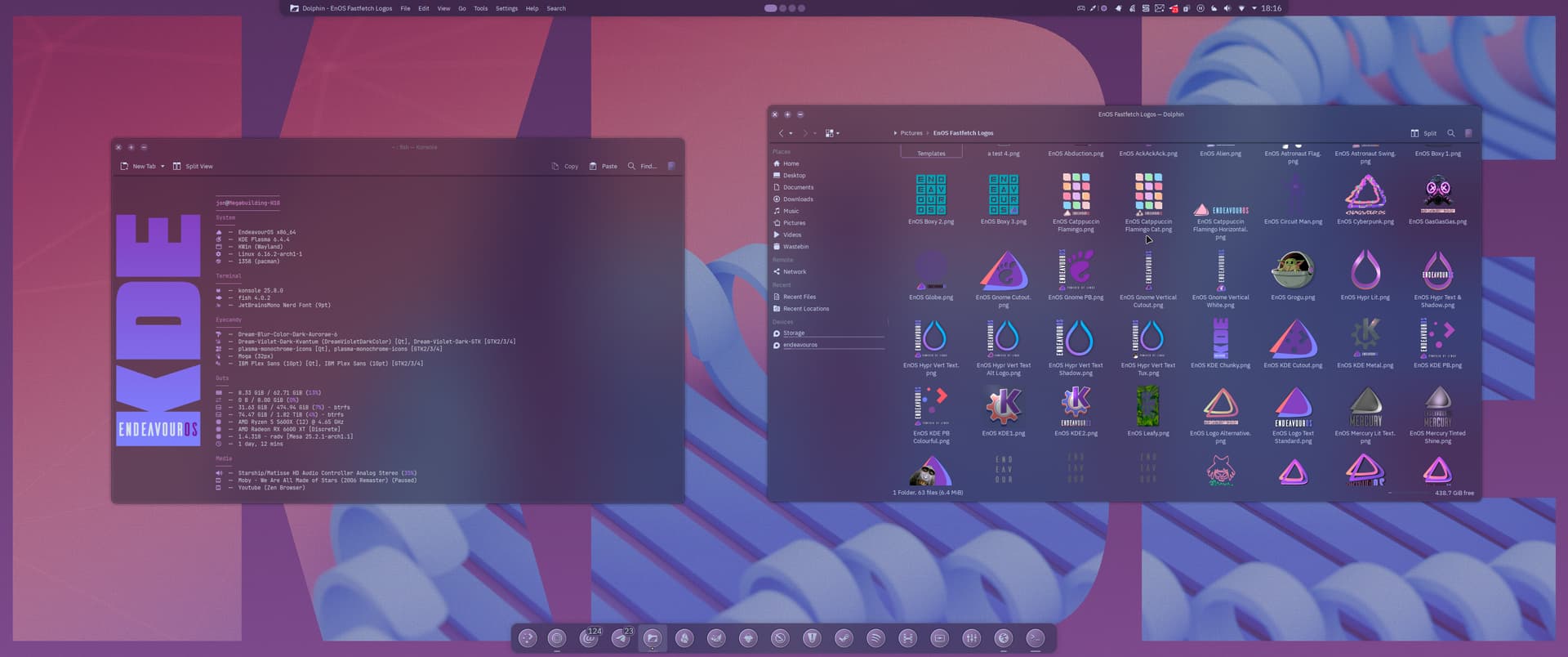Go back in Dolphin navigation
Screen dimensions: 1568x657
click(781, 133)
